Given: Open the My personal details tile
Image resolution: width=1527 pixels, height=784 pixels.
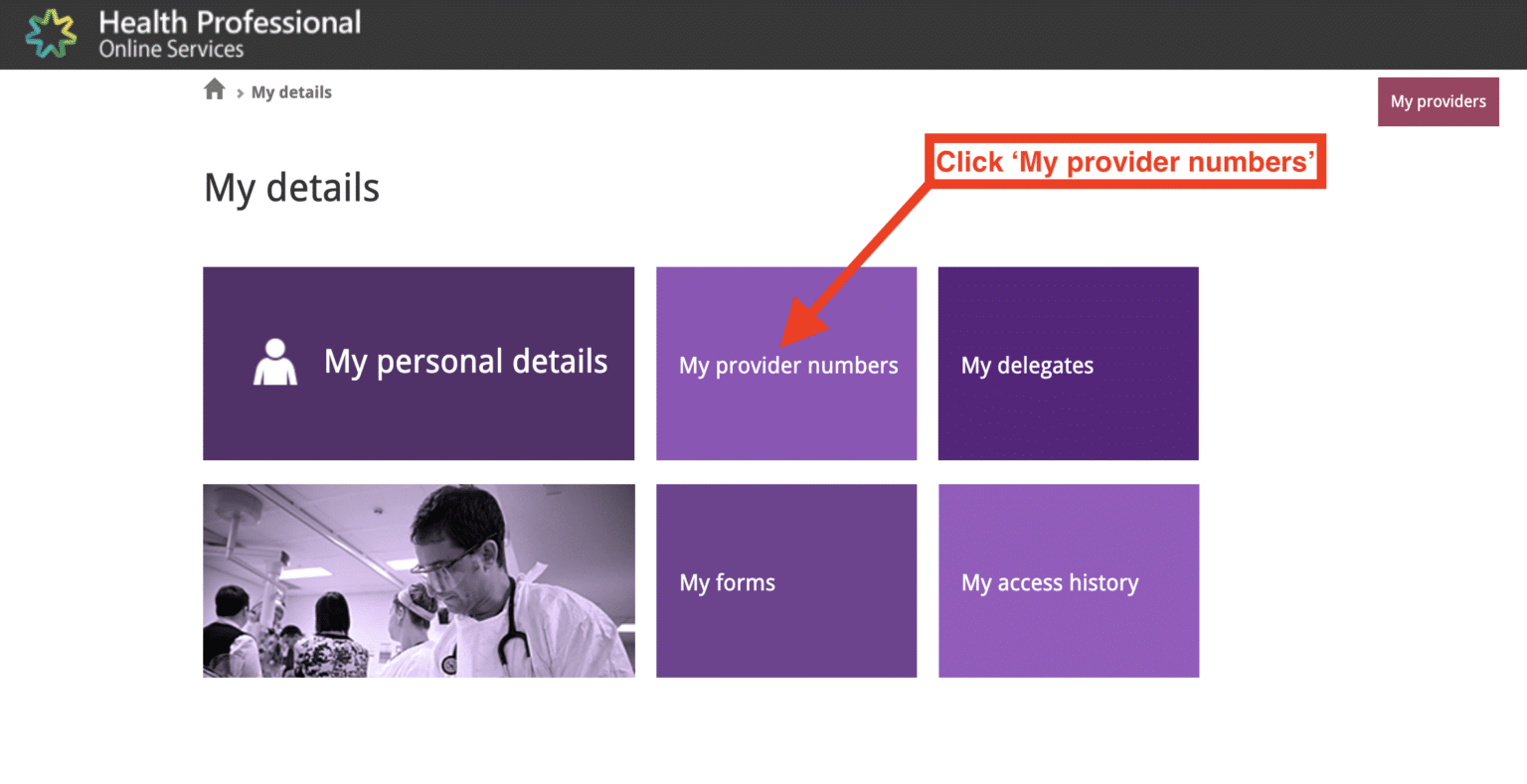Looking at the screenshot, I should (418, 363).
